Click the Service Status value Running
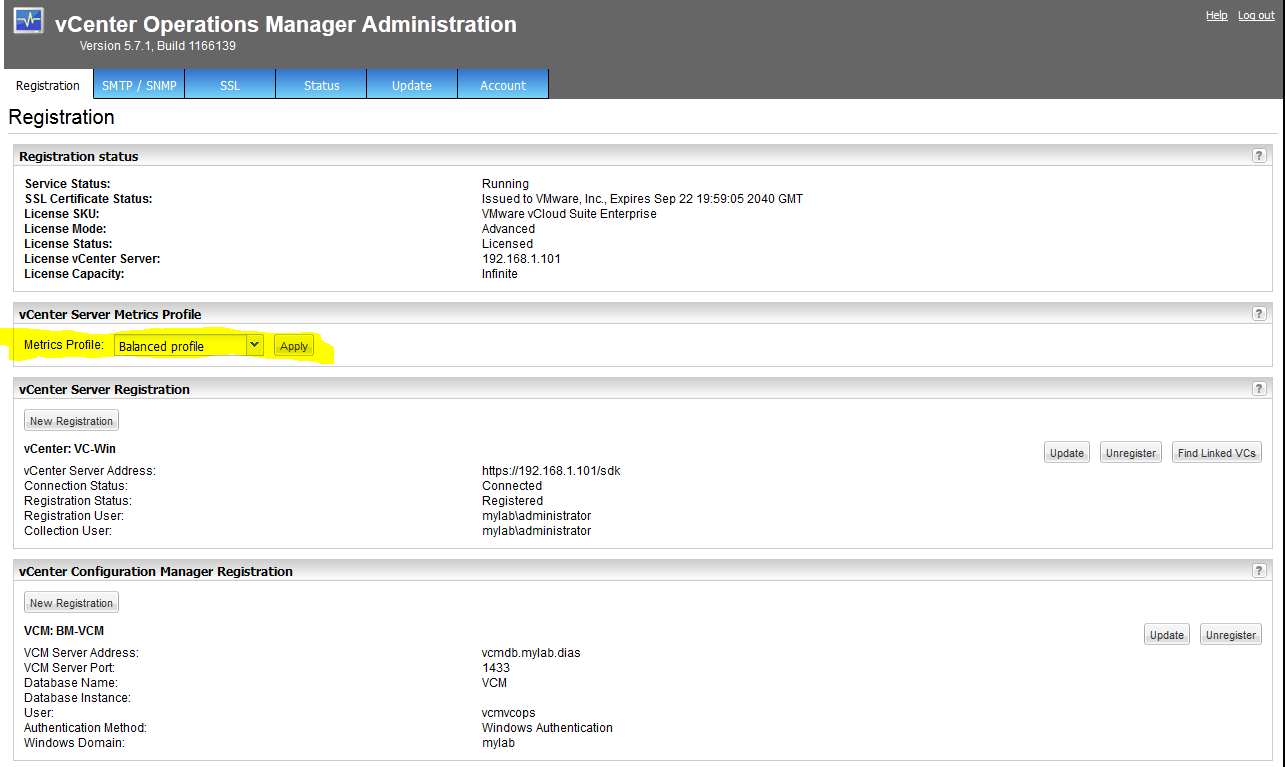The height and width of the screenshot is (767, 1285). (505, 184)
